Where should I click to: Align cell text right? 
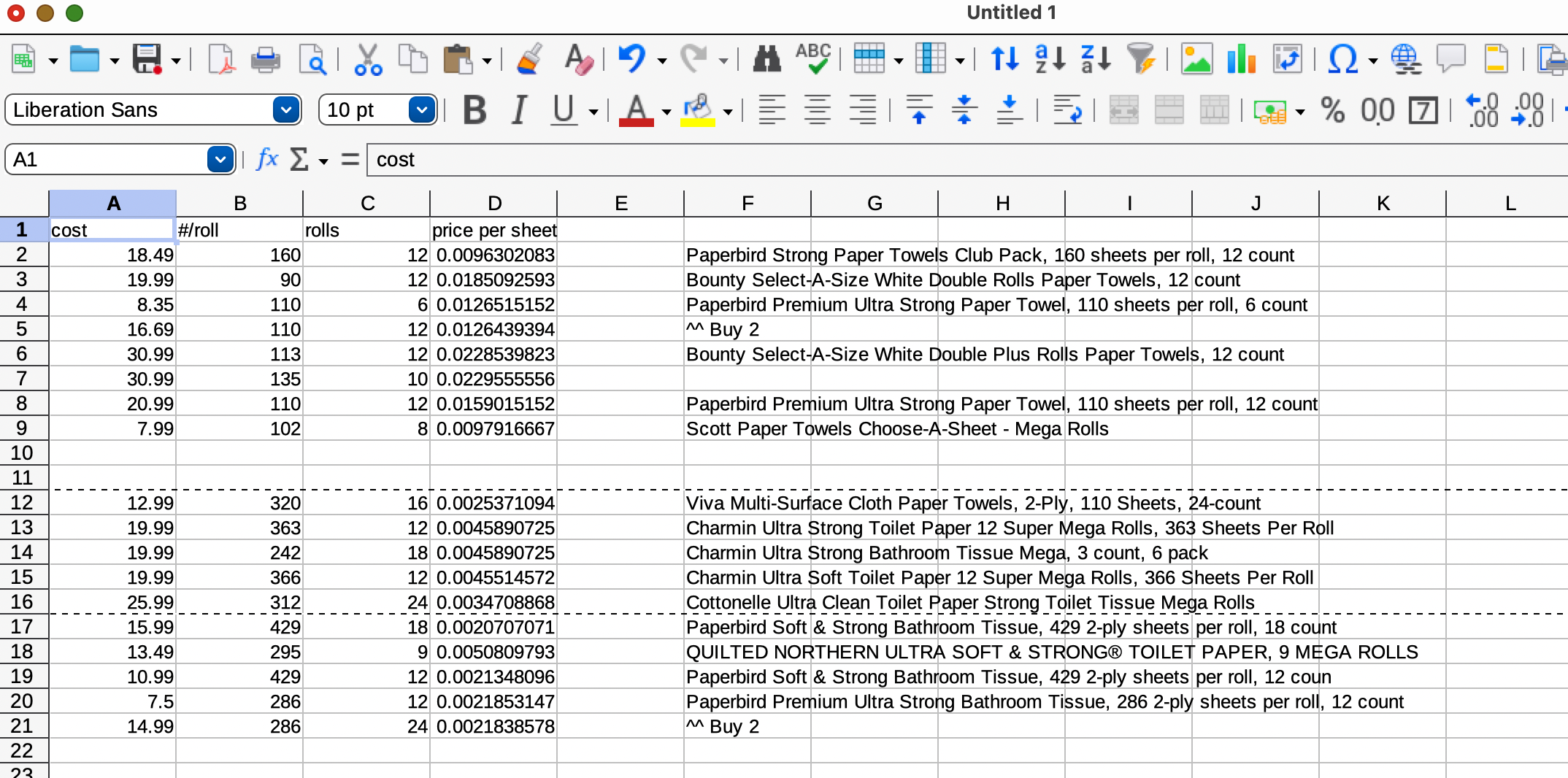point(863,111)
